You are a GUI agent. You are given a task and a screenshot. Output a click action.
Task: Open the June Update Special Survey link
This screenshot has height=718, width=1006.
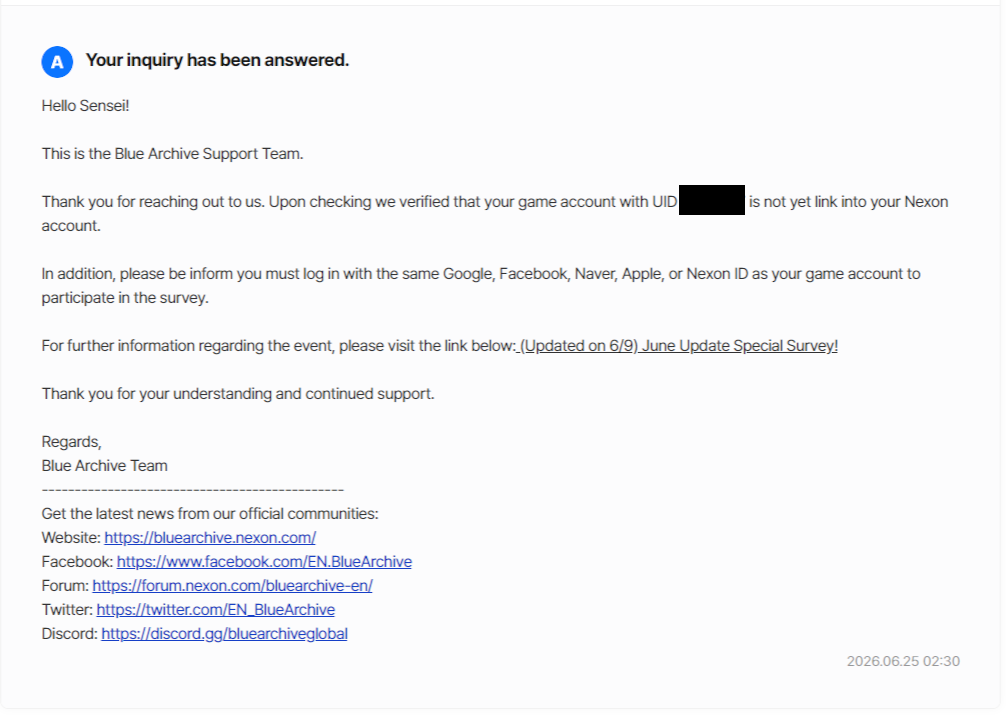click(678, 346)
